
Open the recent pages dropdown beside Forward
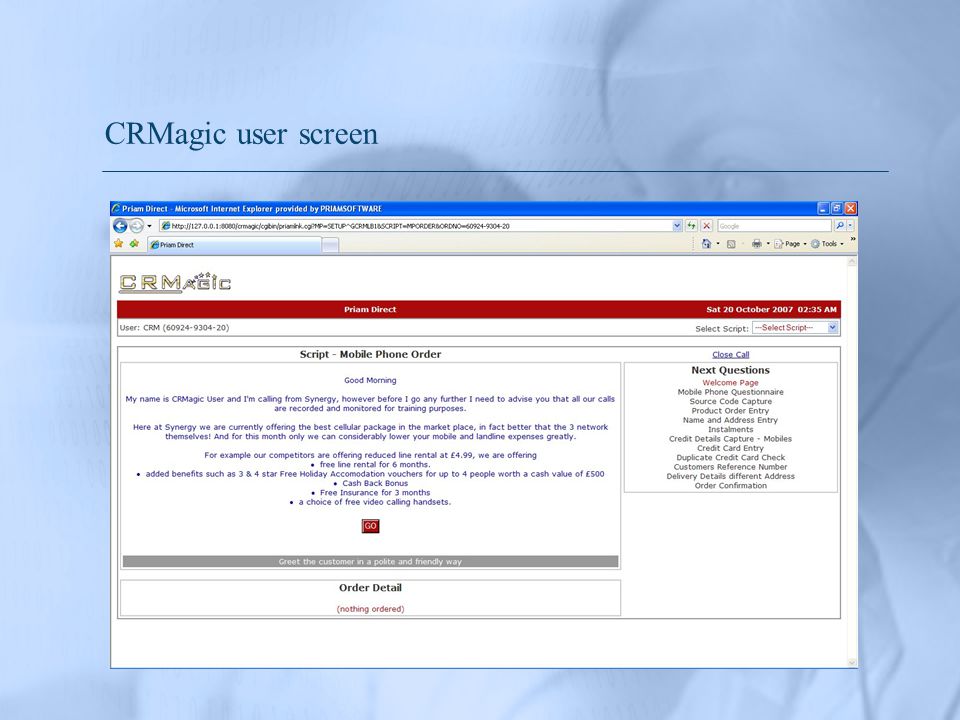(149, 226)
